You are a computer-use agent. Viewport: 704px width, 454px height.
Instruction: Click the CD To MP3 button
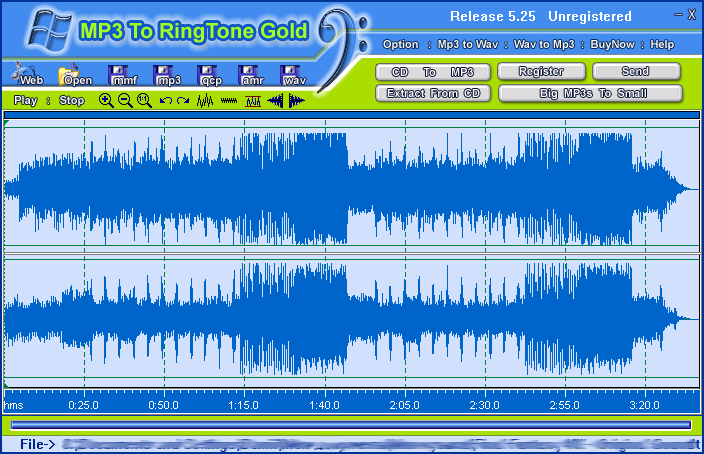pyautogui.click(x=433, y=72)
